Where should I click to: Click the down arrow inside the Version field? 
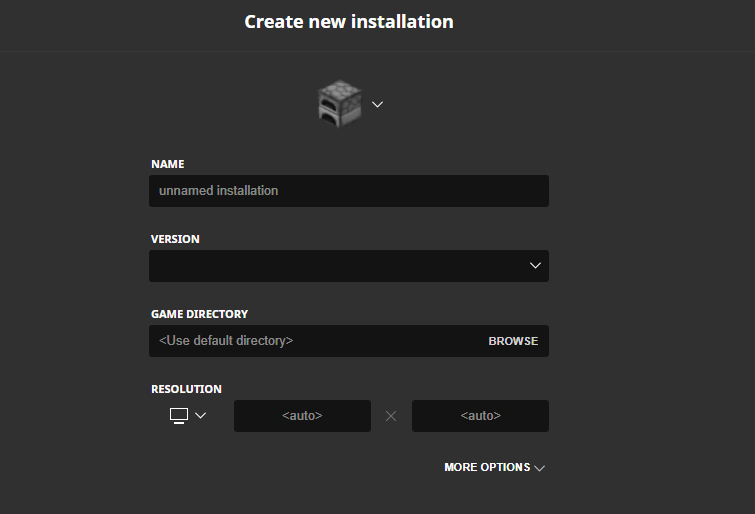[535, 266]
